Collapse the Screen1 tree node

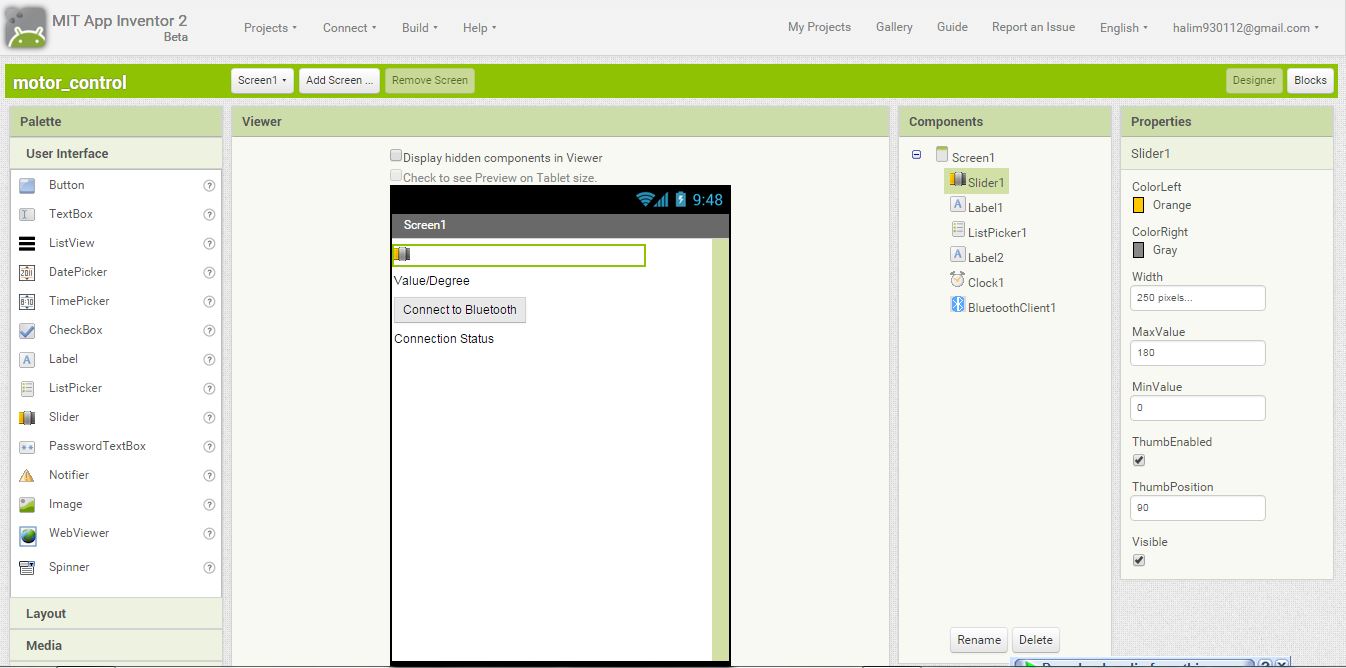coord(916,155)
